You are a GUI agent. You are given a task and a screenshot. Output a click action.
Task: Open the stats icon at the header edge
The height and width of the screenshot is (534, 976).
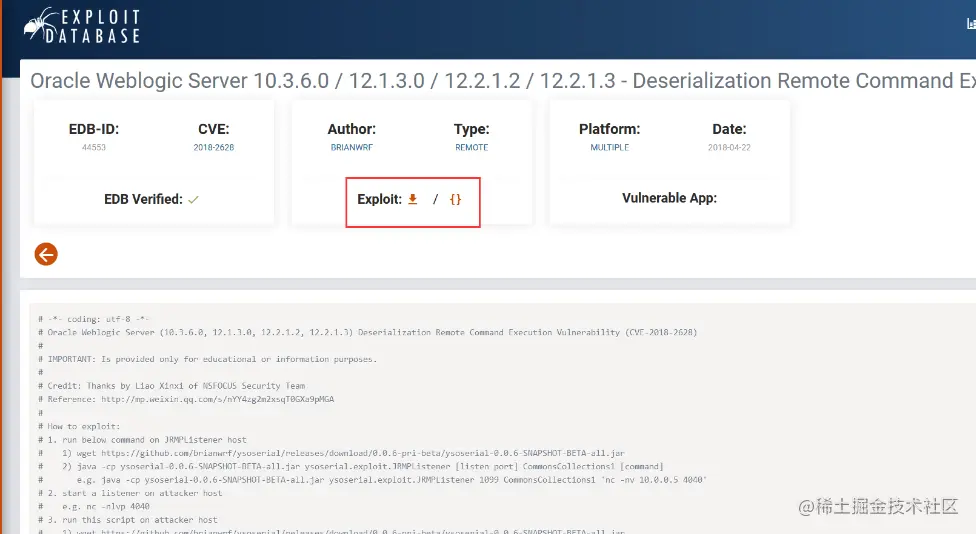pyautogui.click(x=971, y=24)
